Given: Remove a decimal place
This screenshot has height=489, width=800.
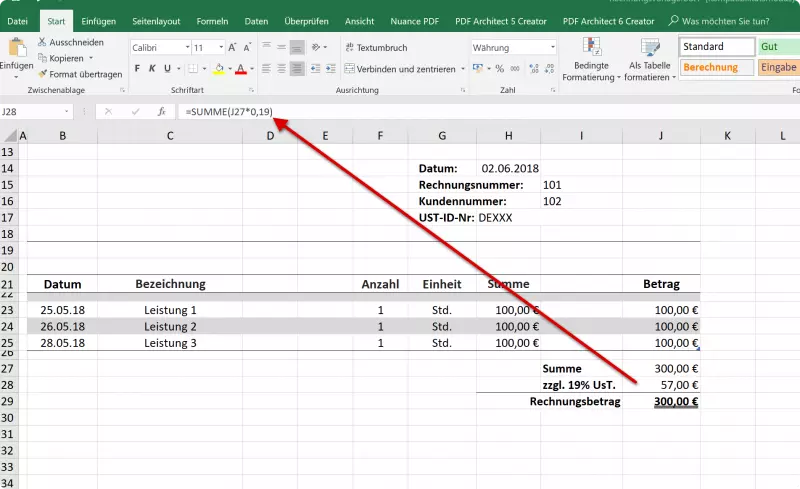Looking at the screenshot, I should tap(549, 68).
